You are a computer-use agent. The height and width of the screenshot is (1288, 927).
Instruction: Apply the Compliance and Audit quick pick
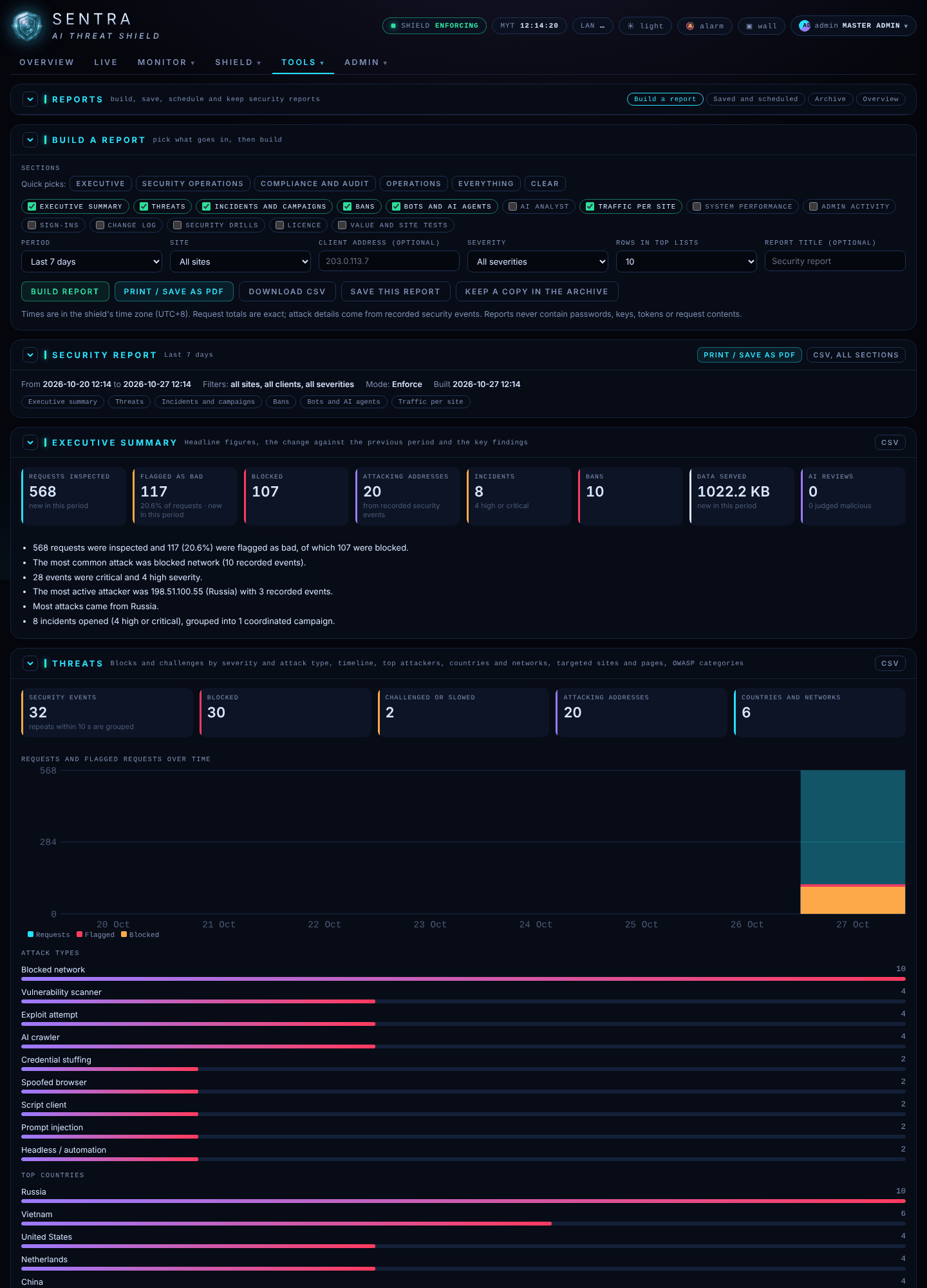point(315,184)
